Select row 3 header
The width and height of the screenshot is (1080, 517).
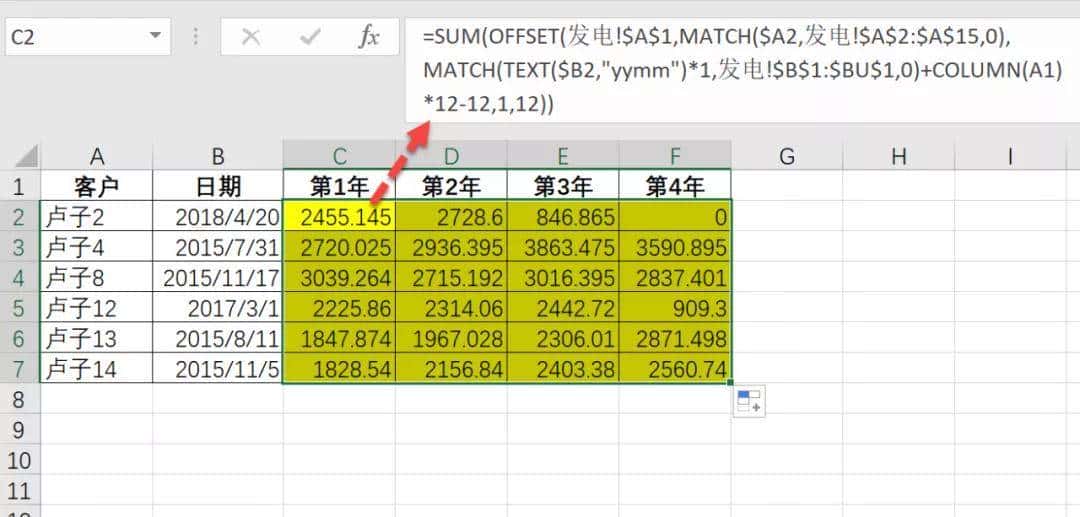pos(19,247)
